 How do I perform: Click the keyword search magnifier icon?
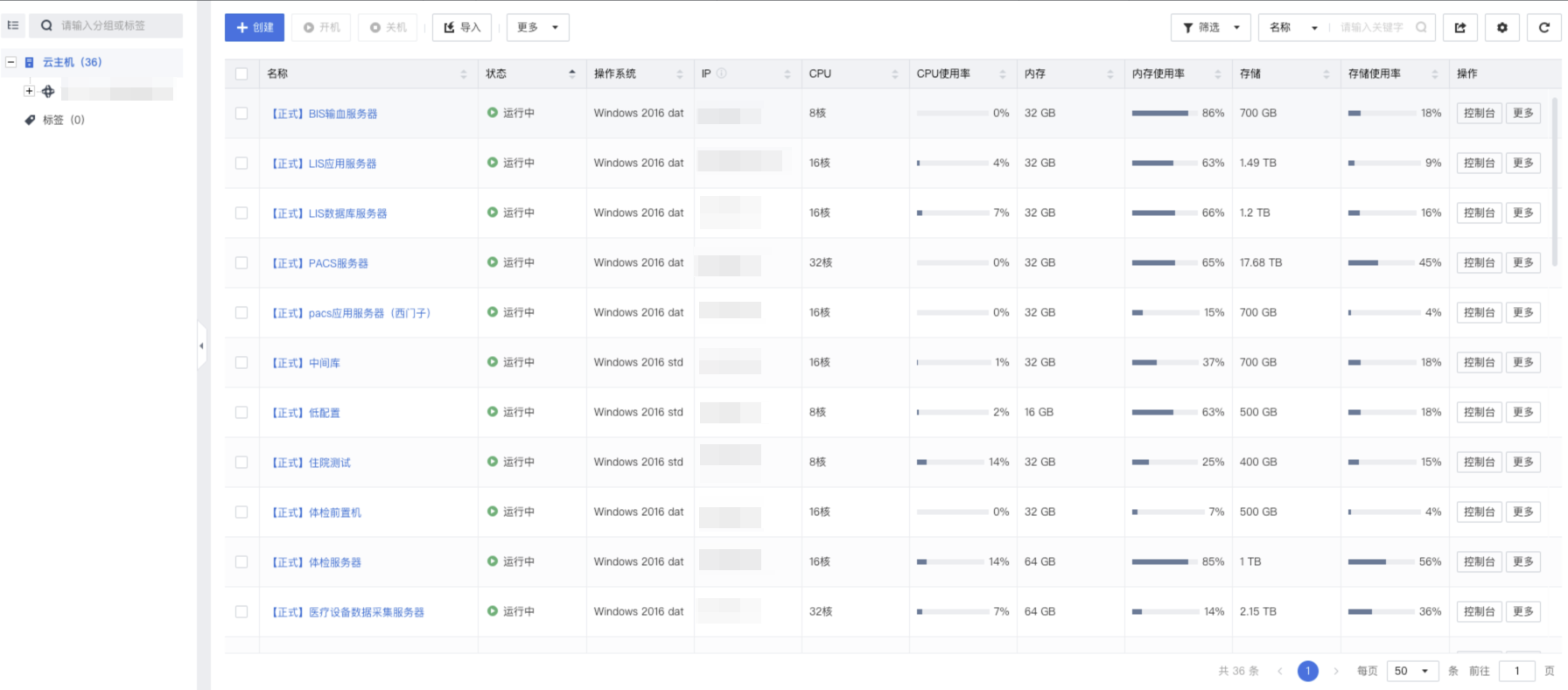pos(1421,27)
